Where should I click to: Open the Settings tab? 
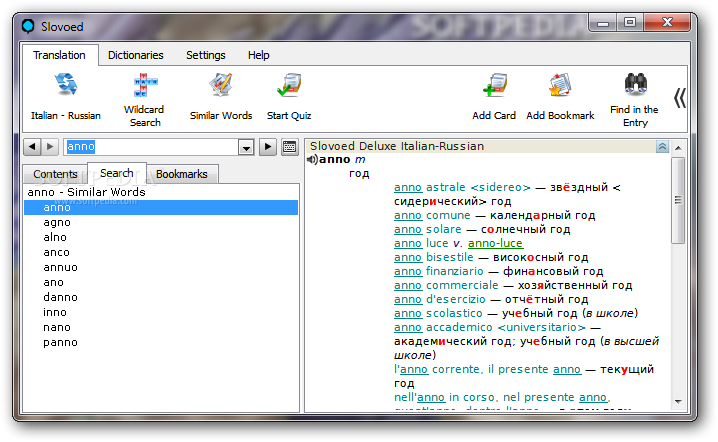click(206, 55)
